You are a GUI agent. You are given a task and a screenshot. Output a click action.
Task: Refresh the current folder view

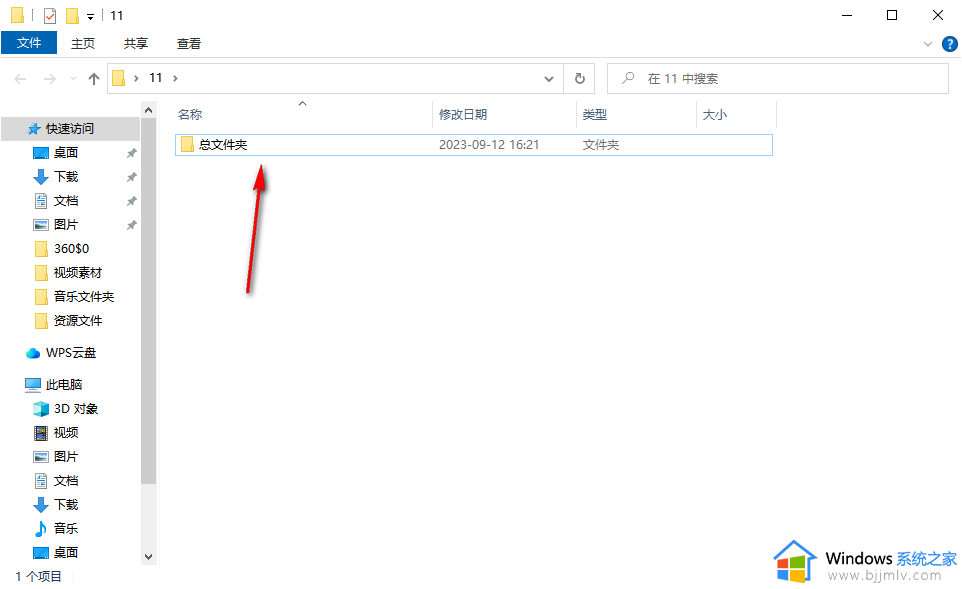pos(579,79)
